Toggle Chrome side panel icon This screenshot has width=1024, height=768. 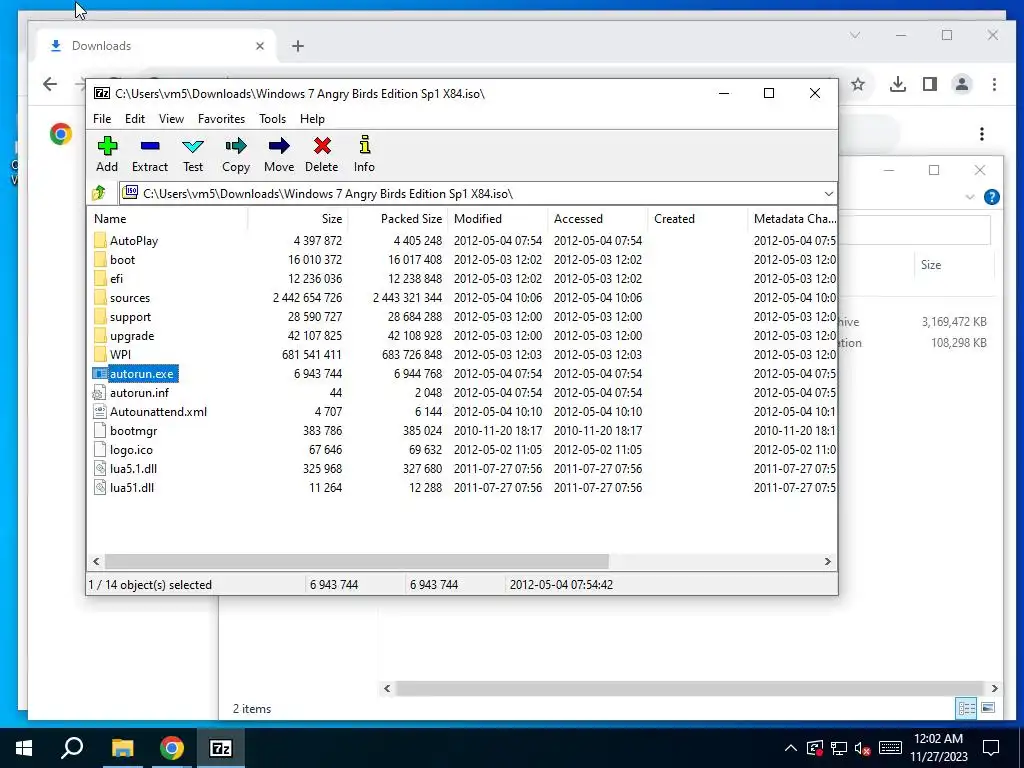[930, 84]
